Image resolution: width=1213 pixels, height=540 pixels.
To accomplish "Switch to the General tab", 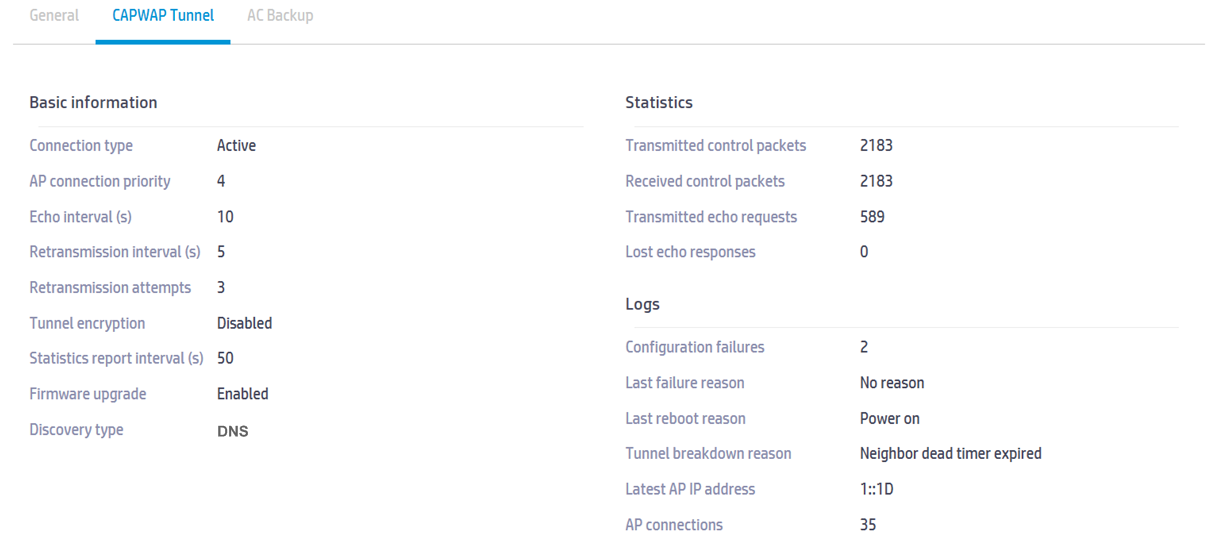I will (x=54, y=16).
